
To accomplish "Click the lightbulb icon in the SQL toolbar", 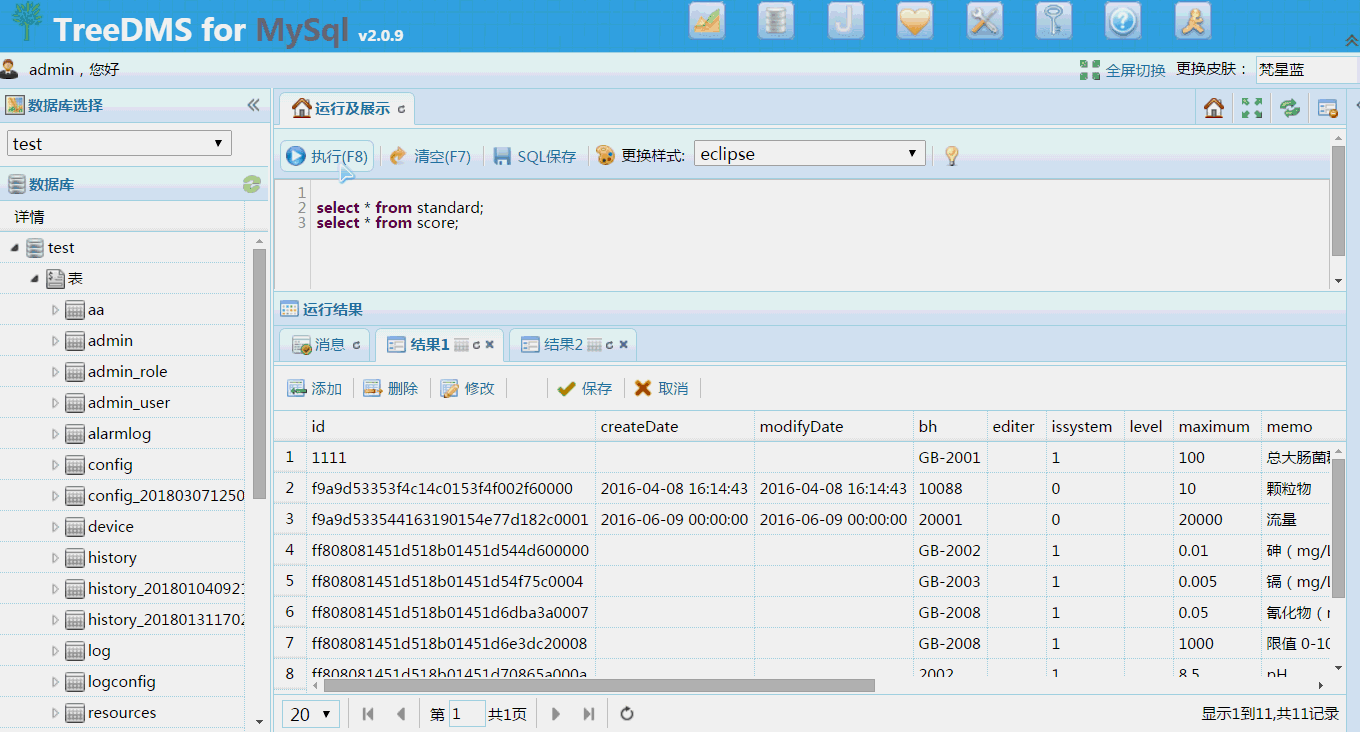I will click(x=950, y=155).
